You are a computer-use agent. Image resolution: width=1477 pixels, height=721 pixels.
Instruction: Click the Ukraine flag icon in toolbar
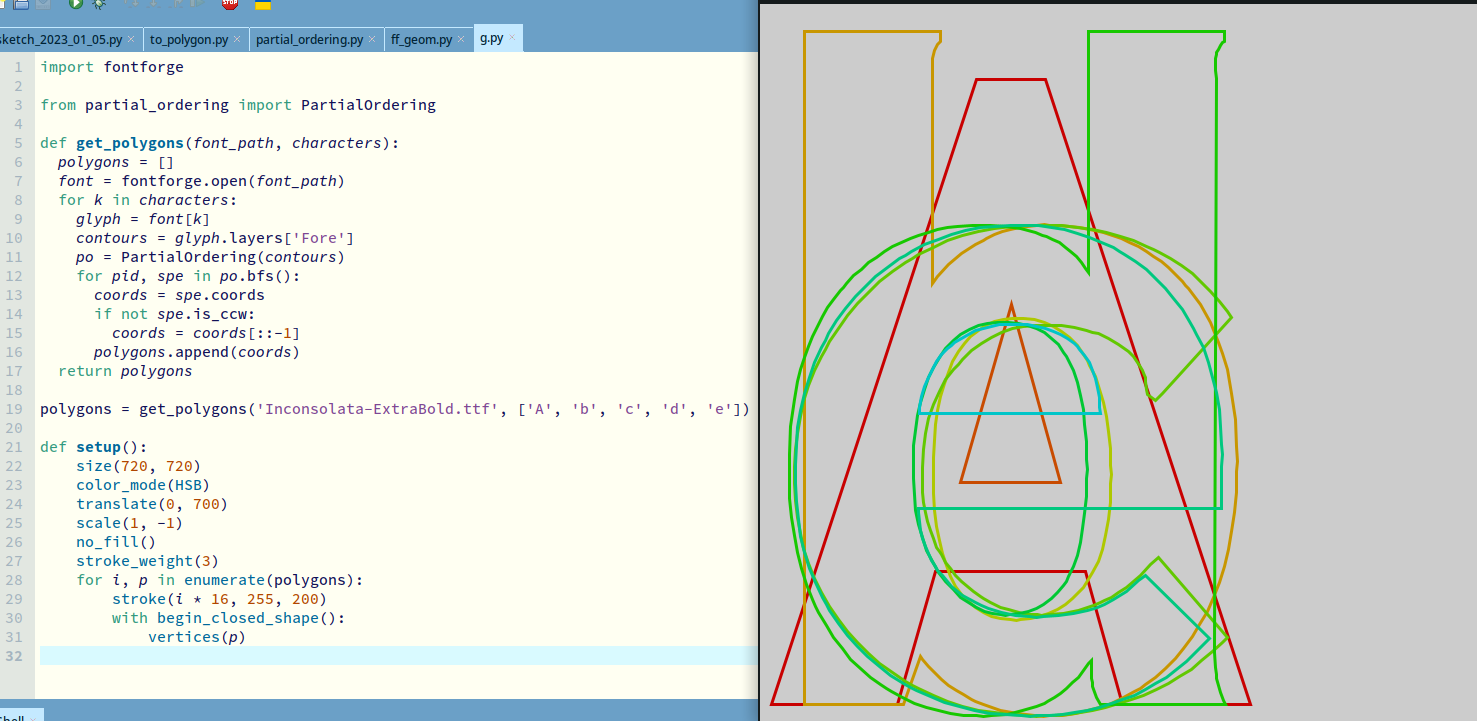pos(263,4)
